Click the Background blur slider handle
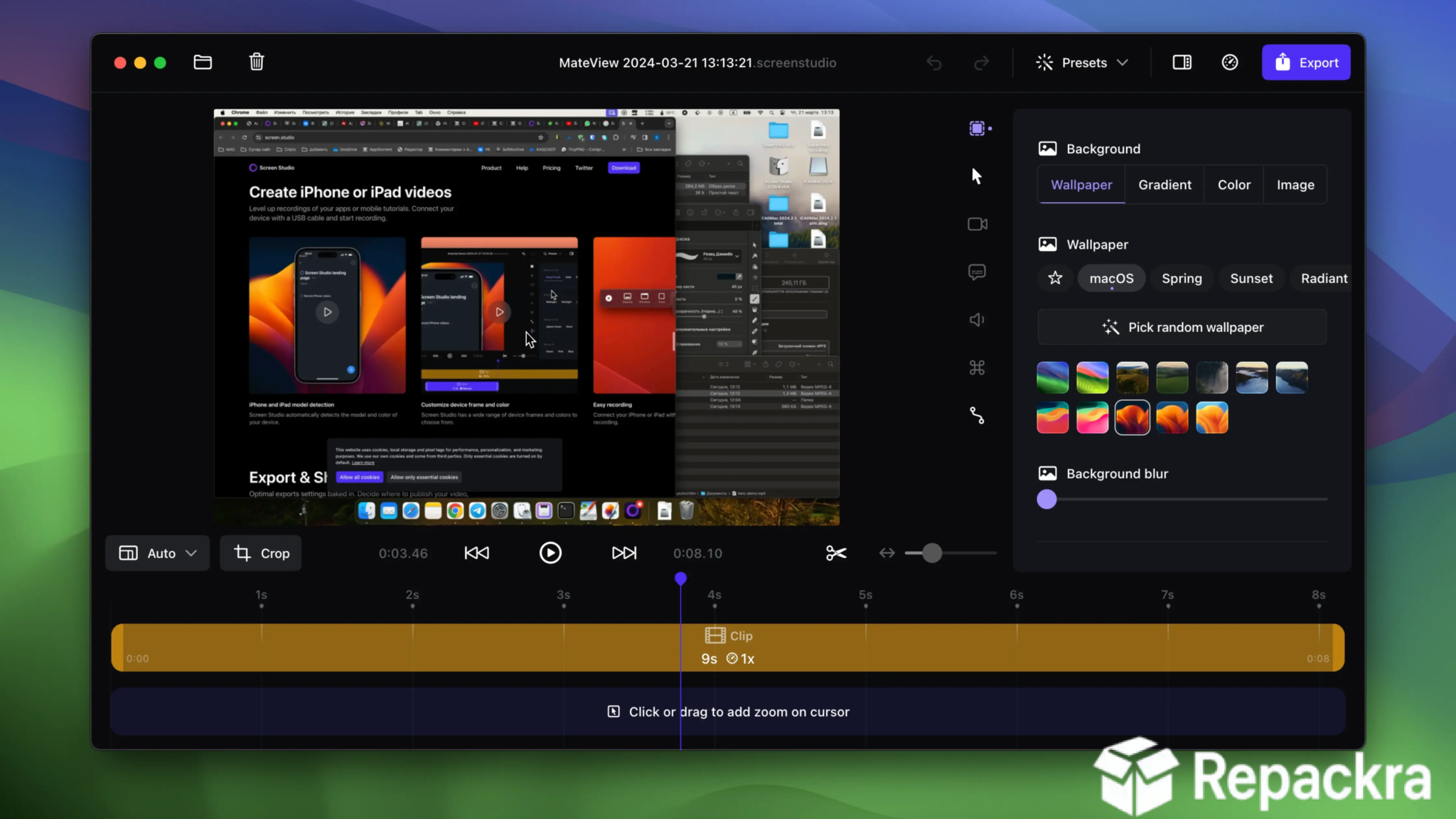This screenshot has width=1456, height=819. [1046, 499]
